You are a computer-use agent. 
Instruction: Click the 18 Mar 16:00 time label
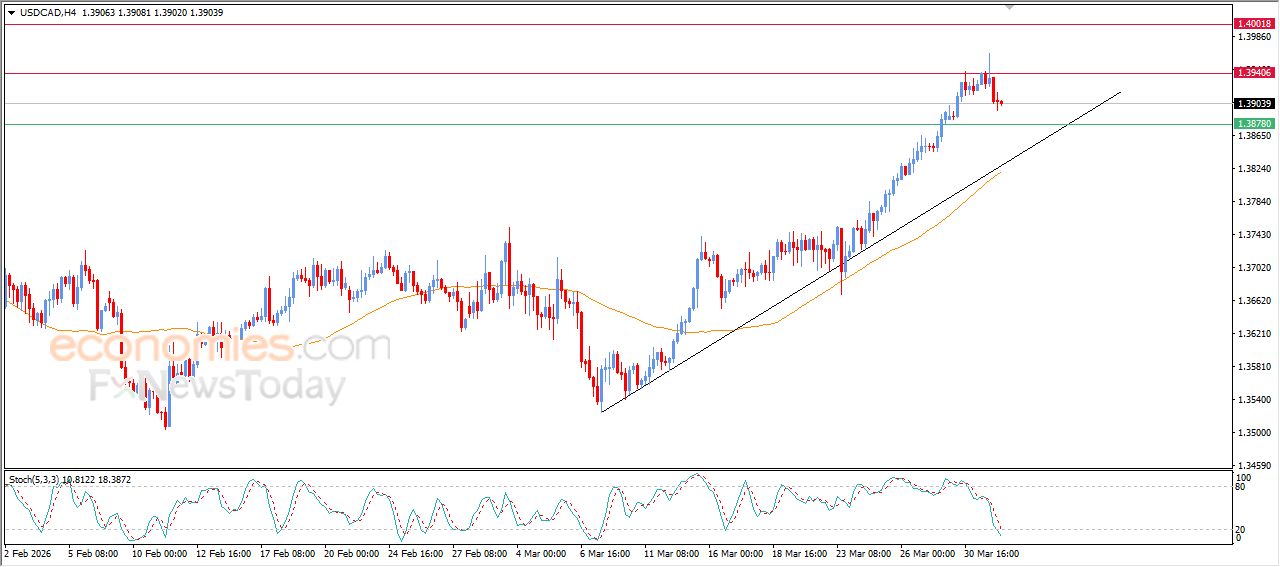click(x=799, y=553)
